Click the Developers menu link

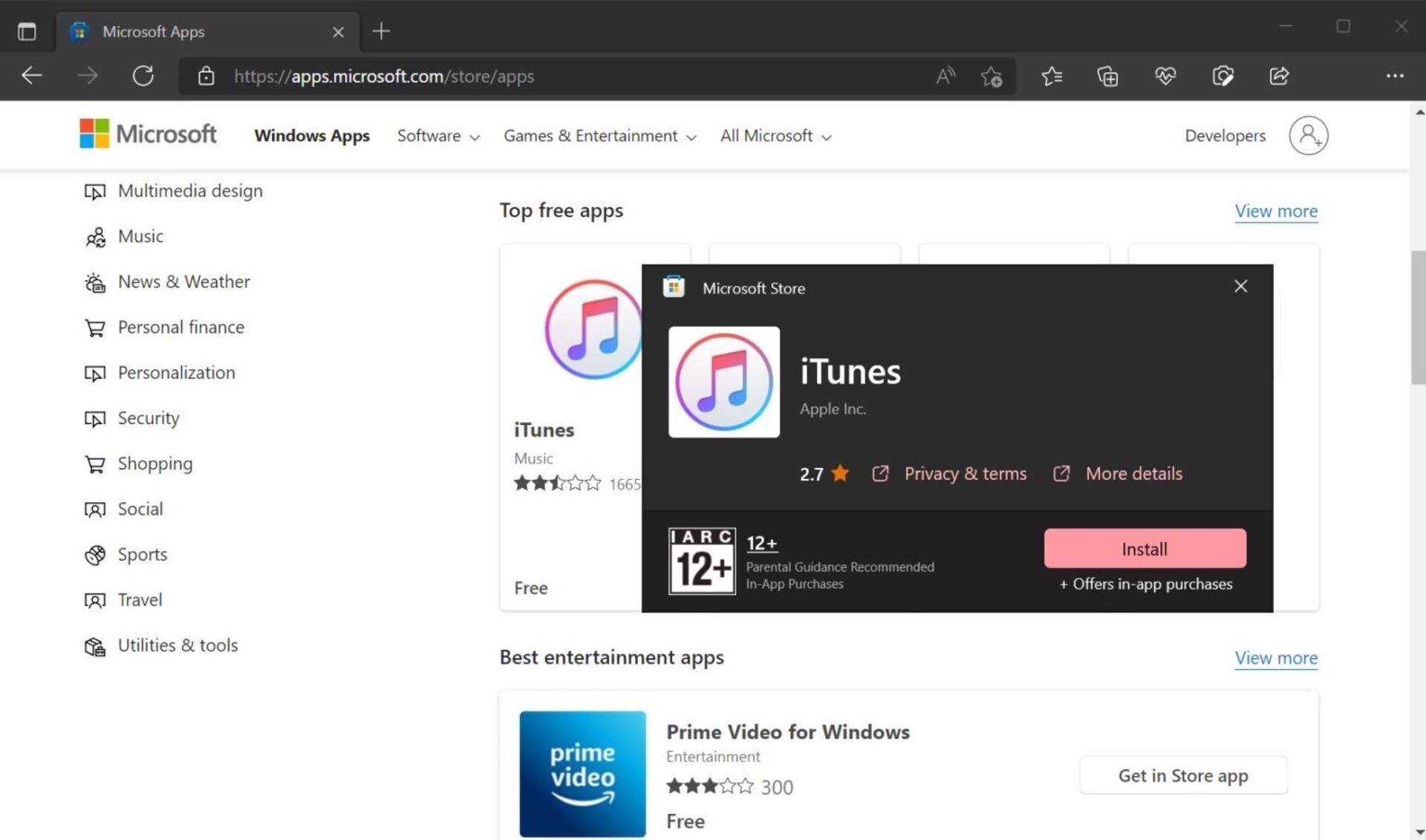(1225, 135)
